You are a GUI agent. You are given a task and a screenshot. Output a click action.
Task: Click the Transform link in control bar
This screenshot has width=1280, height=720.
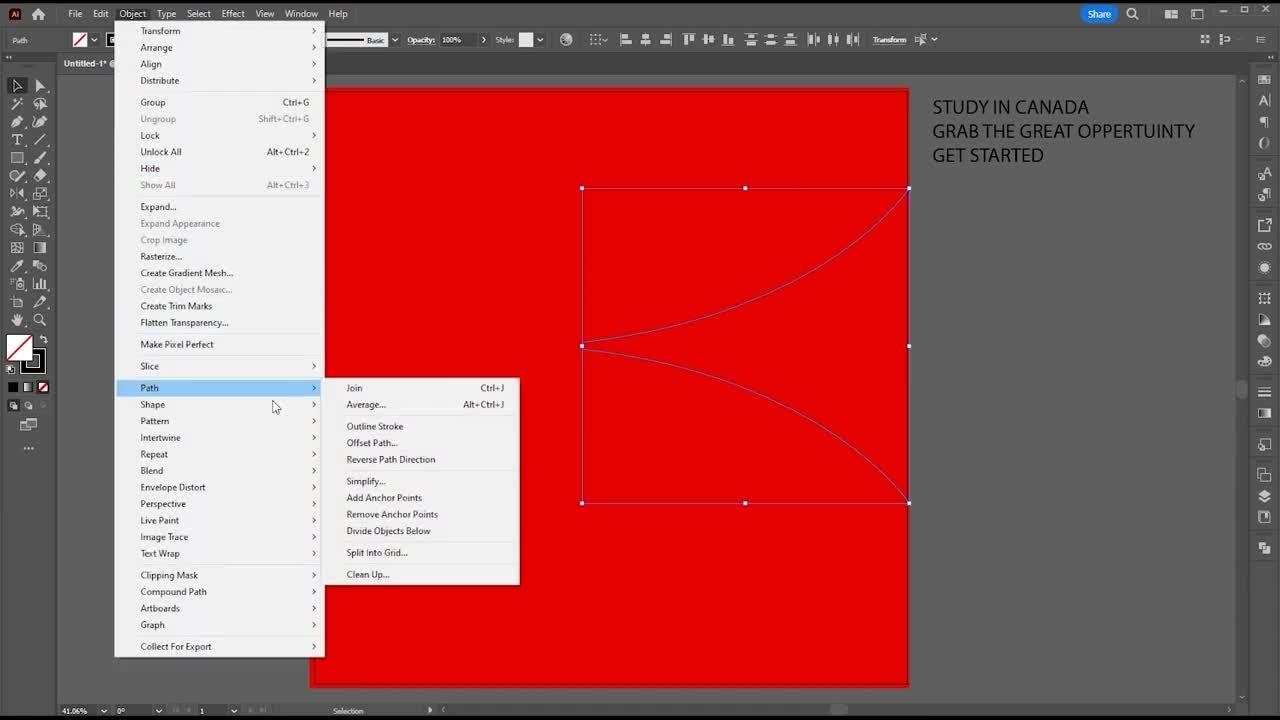pyautogui.click(x=889, y=40)
